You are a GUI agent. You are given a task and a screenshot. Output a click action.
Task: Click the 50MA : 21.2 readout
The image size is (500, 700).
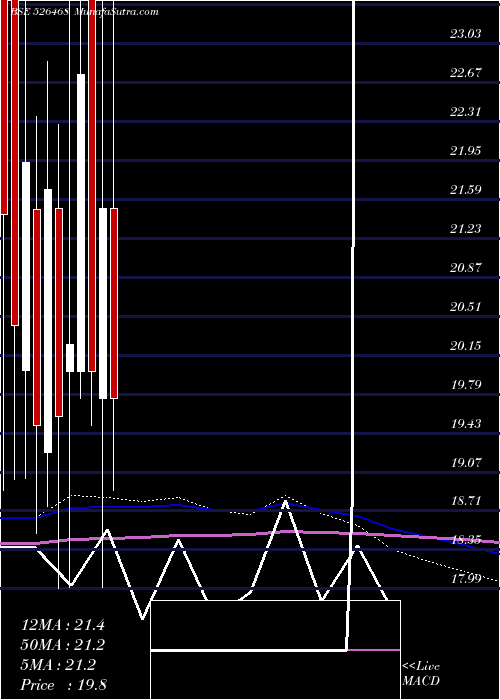[x=63, y=645]
